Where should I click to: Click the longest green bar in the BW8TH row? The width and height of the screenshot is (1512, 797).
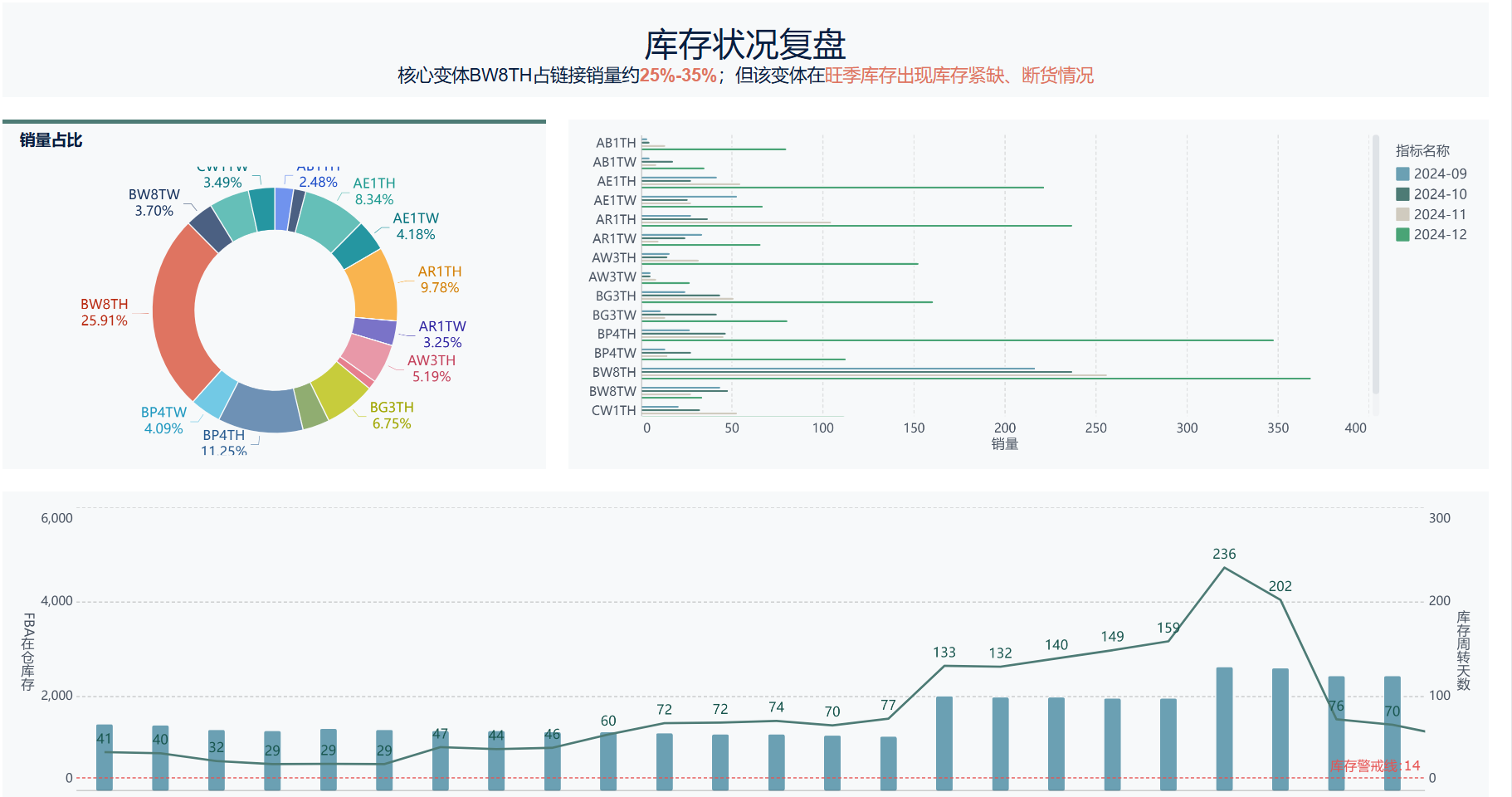point(975,379)
